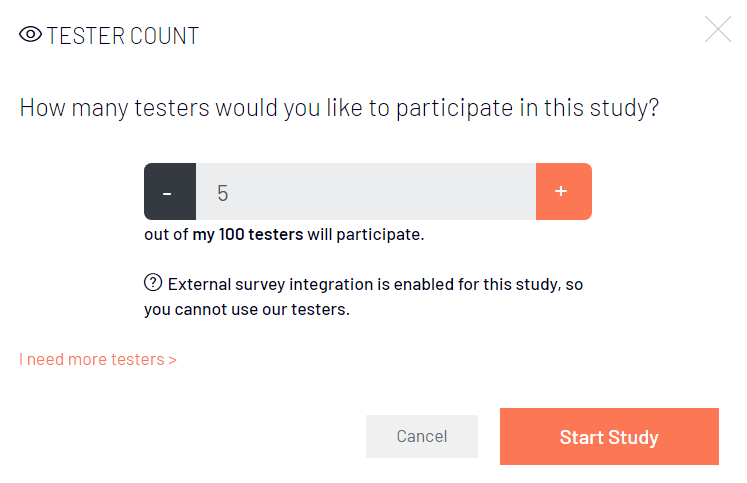The height and width of the screenshot is (483, 747).
Task: Focus the tester count field showing 5
Action: pos(366,191)
